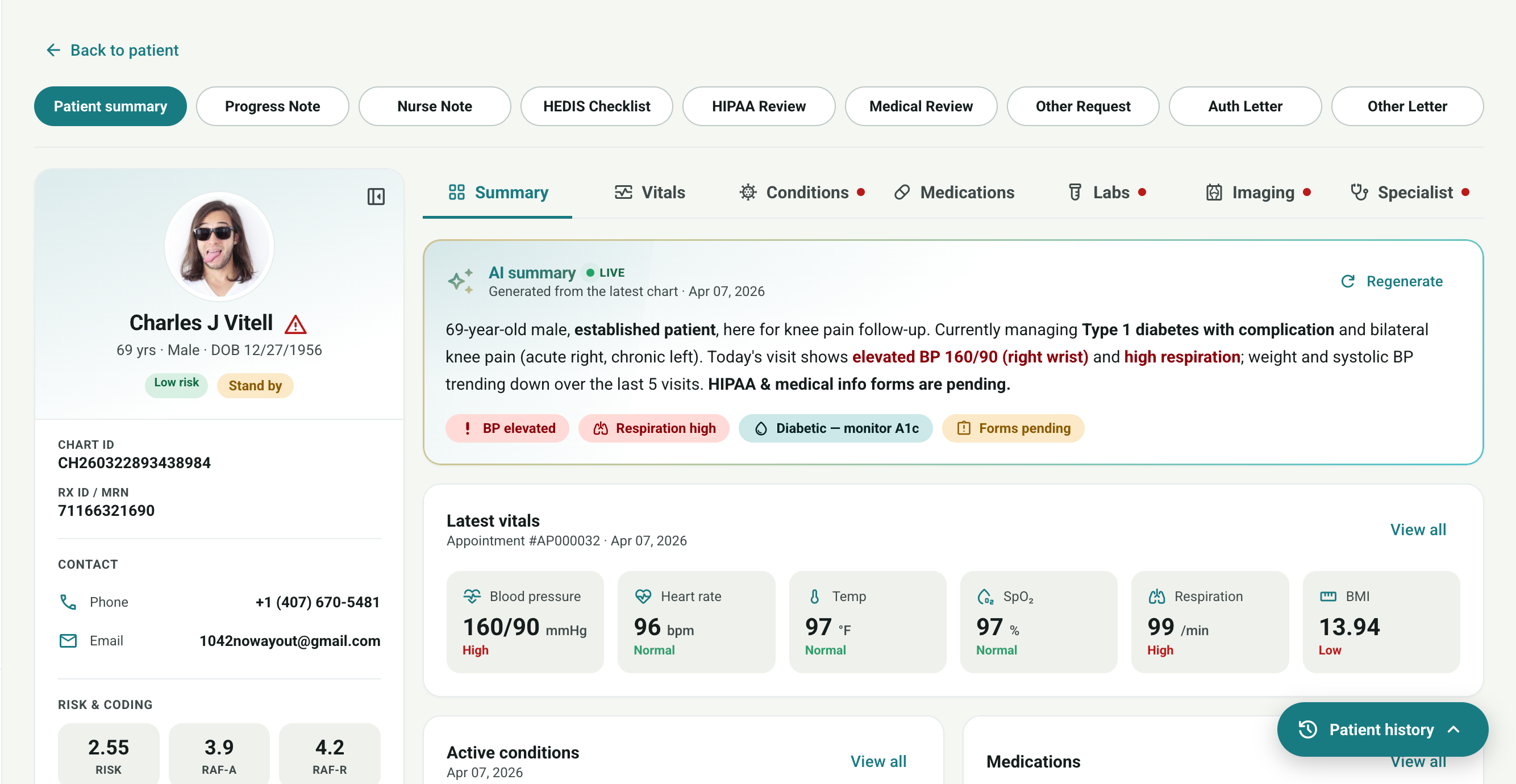The width and height of the screenshot is (1516, 784).
Task: Switch to the Medical Review tab
Action: pos(921,106)
